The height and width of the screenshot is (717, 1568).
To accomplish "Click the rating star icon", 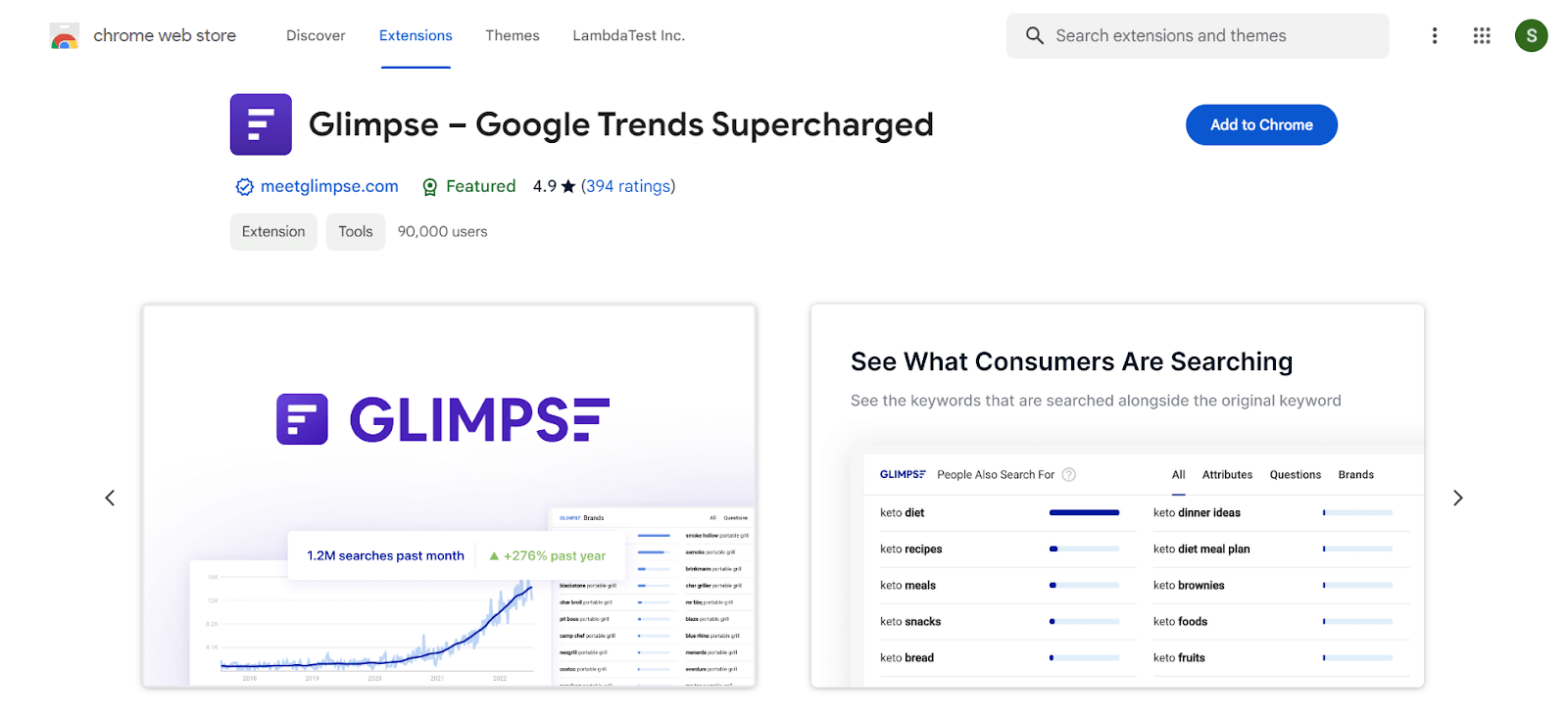I will pos(568,186).
